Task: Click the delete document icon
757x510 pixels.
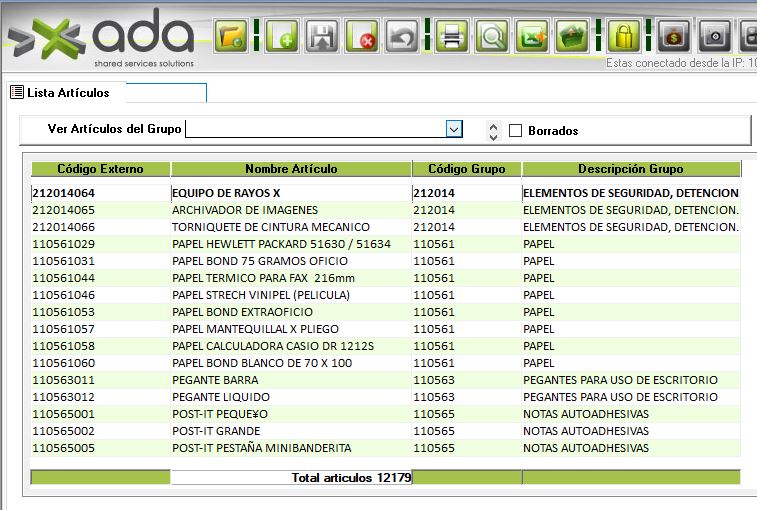Action: 362,37
